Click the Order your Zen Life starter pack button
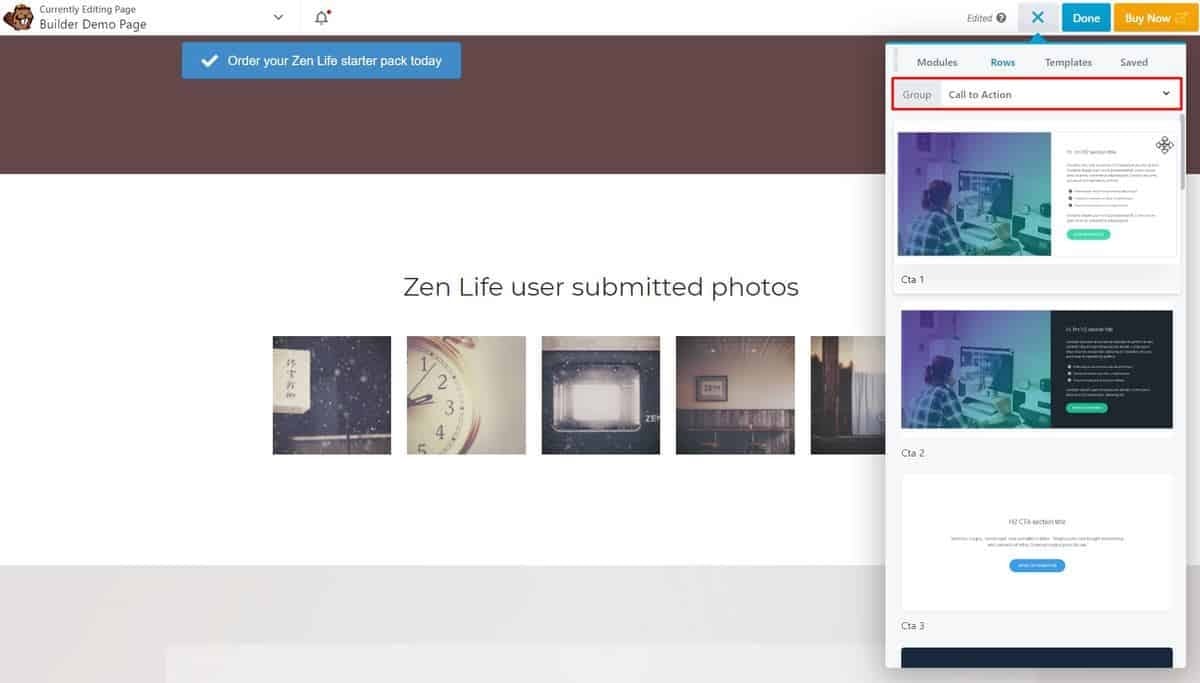Image resolution: width=1200 pixels, height=683 pixels. [x=320, y=60]
